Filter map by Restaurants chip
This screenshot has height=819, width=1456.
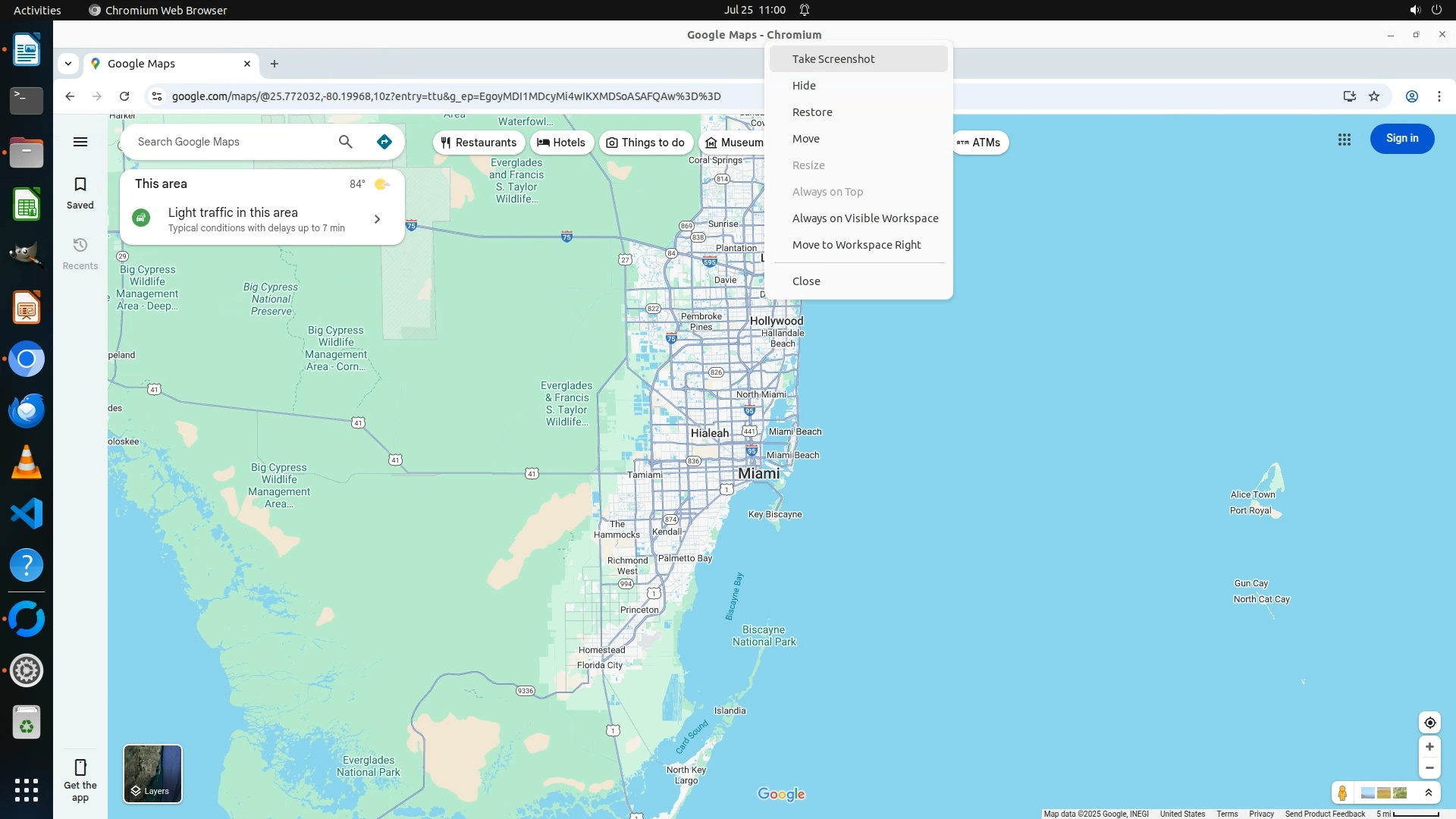(x=479, y=143)
